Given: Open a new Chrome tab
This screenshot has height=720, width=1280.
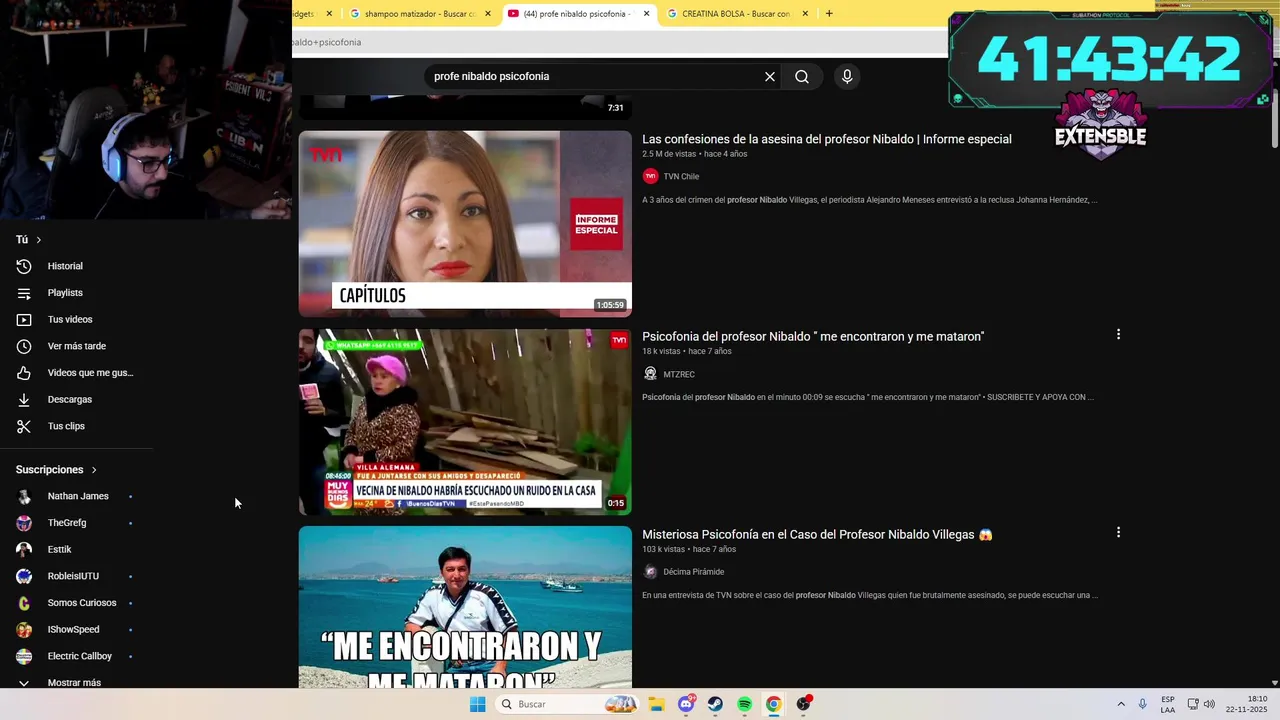Looking at the screenshot, I should tap(829, 14).
